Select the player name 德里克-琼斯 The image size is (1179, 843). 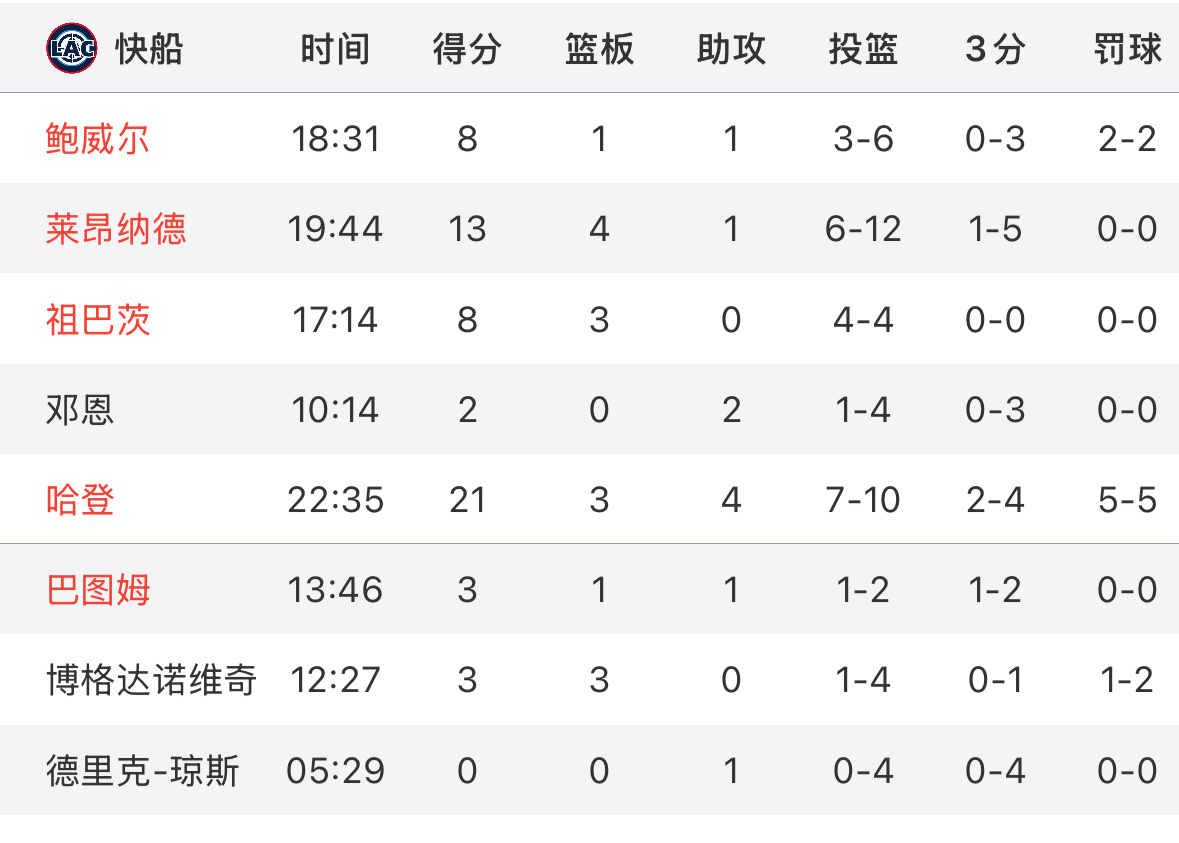point(142,771)
